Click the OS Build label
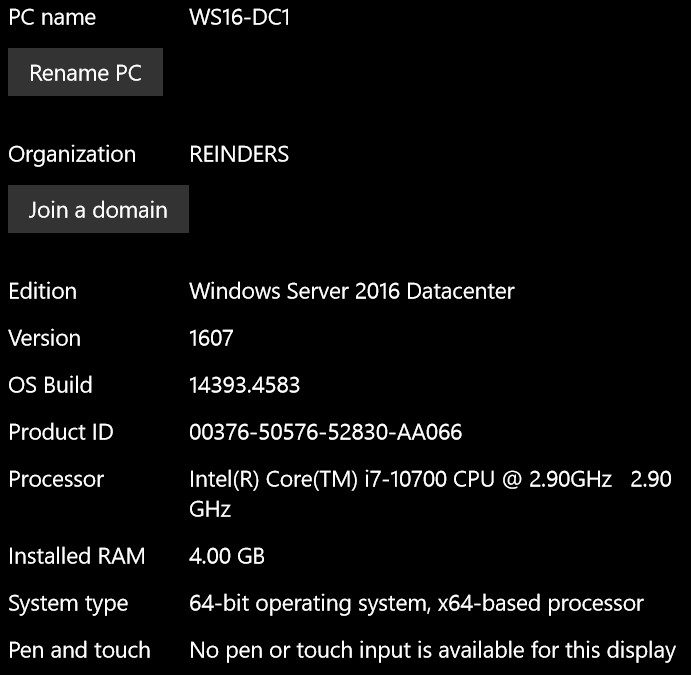 coord(51,385)
